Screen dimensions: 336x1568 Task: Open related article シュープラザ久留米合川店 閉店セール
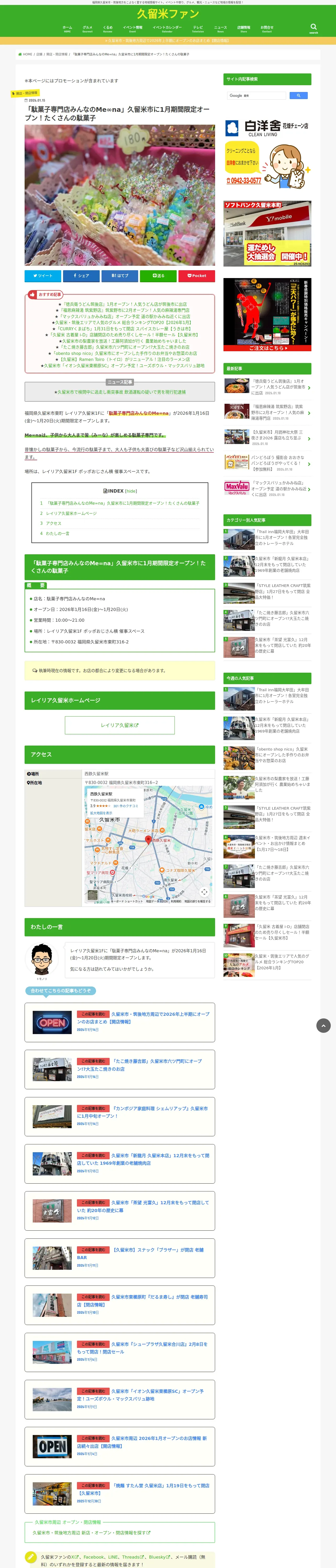point(120,1352)
